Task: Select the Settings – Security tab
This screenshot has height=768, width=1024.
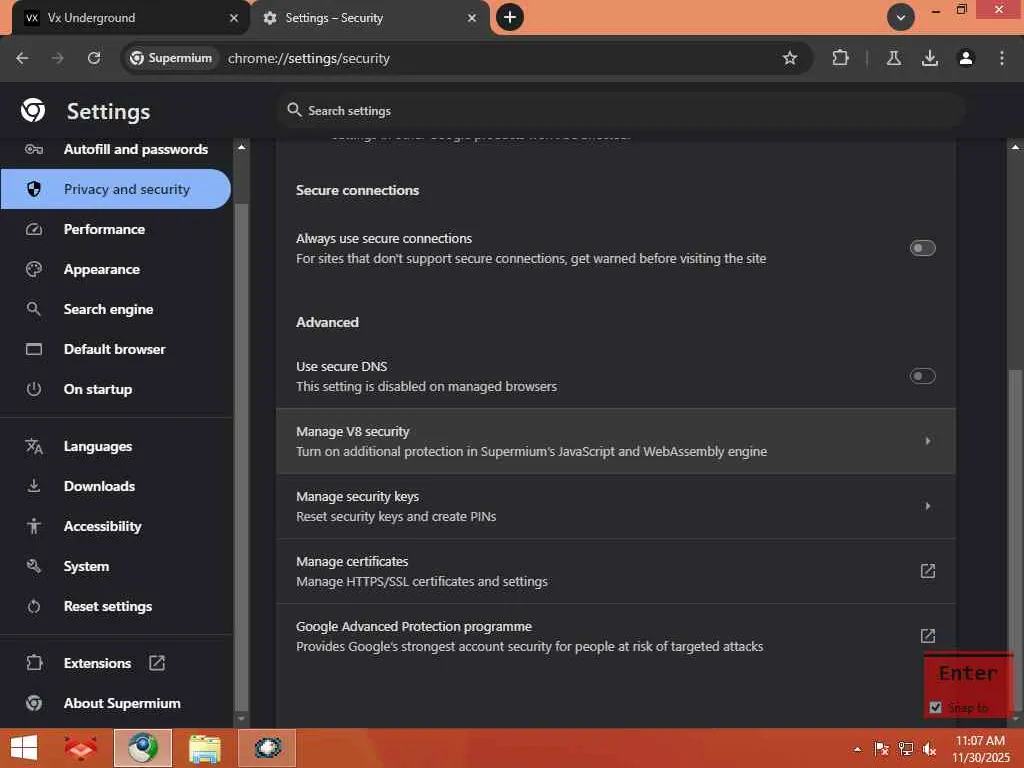Action: 370,18
